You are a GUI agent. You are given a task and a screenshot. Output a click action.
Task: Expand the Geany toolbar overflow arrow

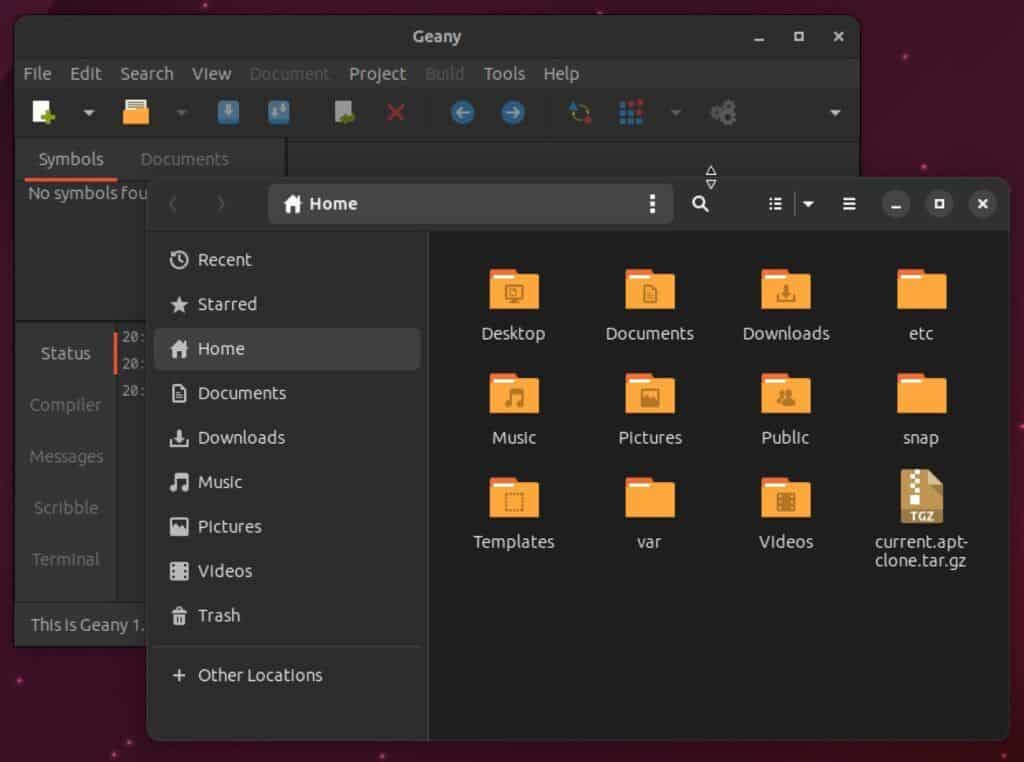(x=835, y=112)
